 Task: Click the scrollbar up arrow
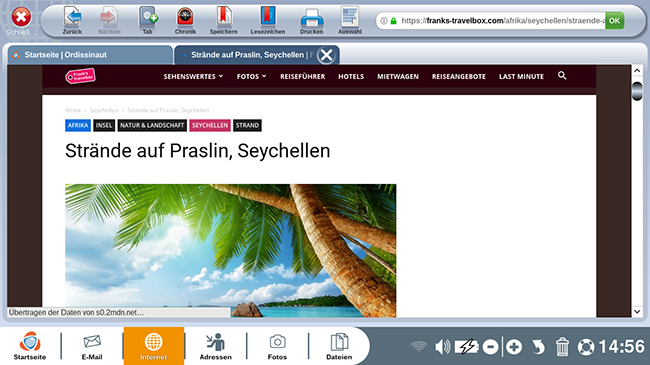pos(637,71)
